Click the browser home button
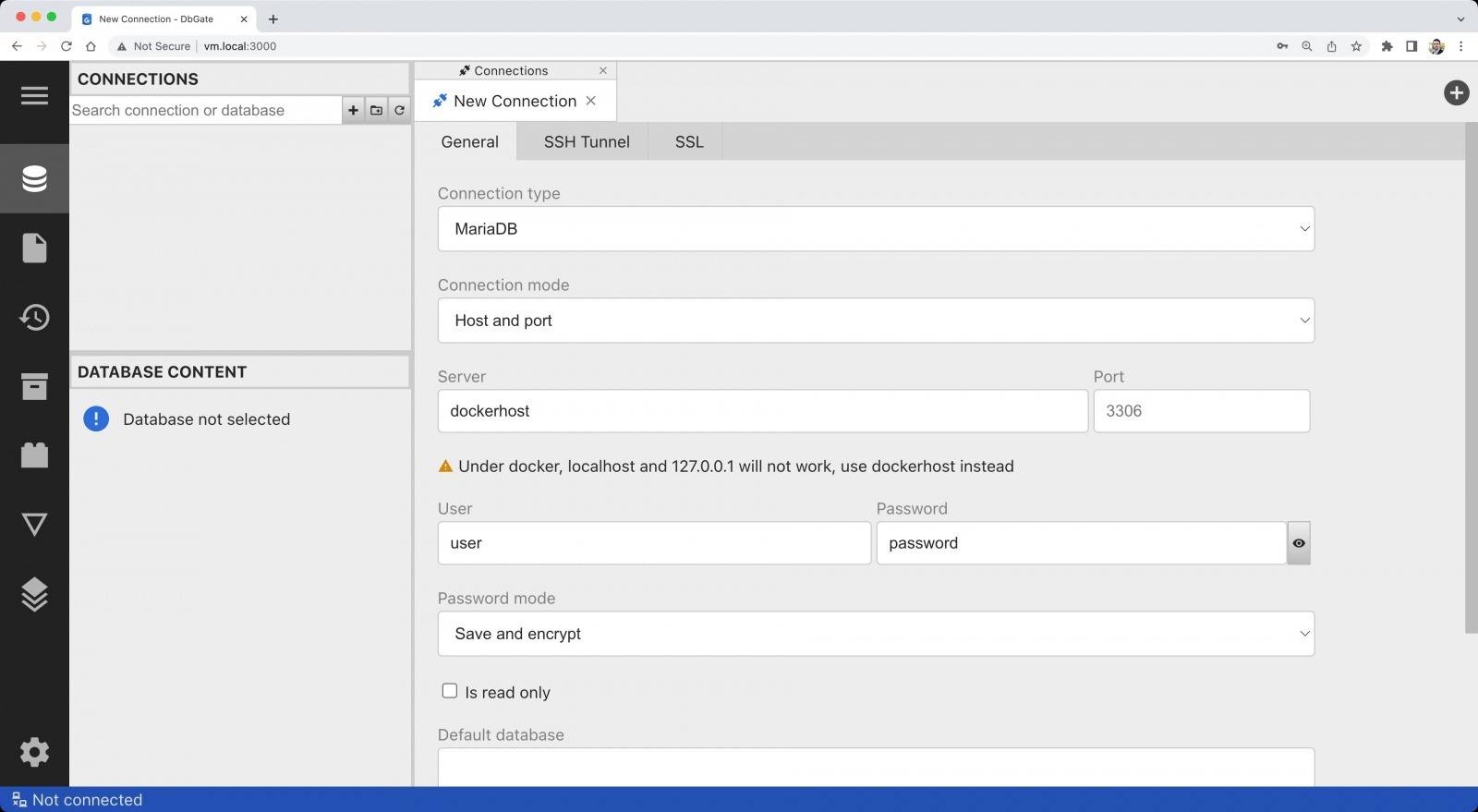The image size is (1478, 812). coord(91,46)
